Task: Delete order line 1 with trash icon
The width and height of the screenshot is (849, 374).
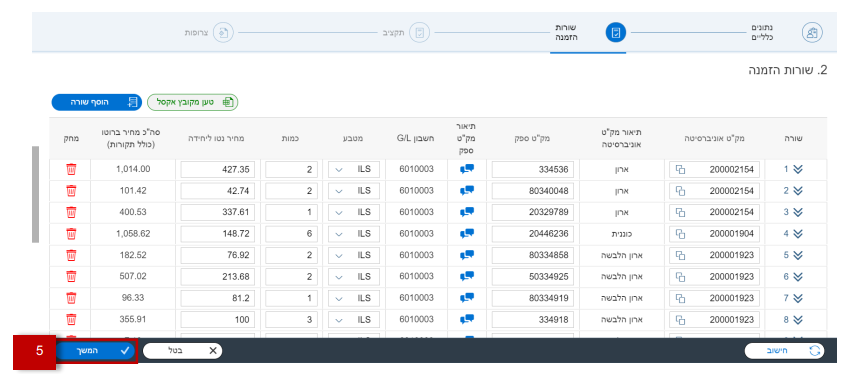Action: [x=71, y=169]
